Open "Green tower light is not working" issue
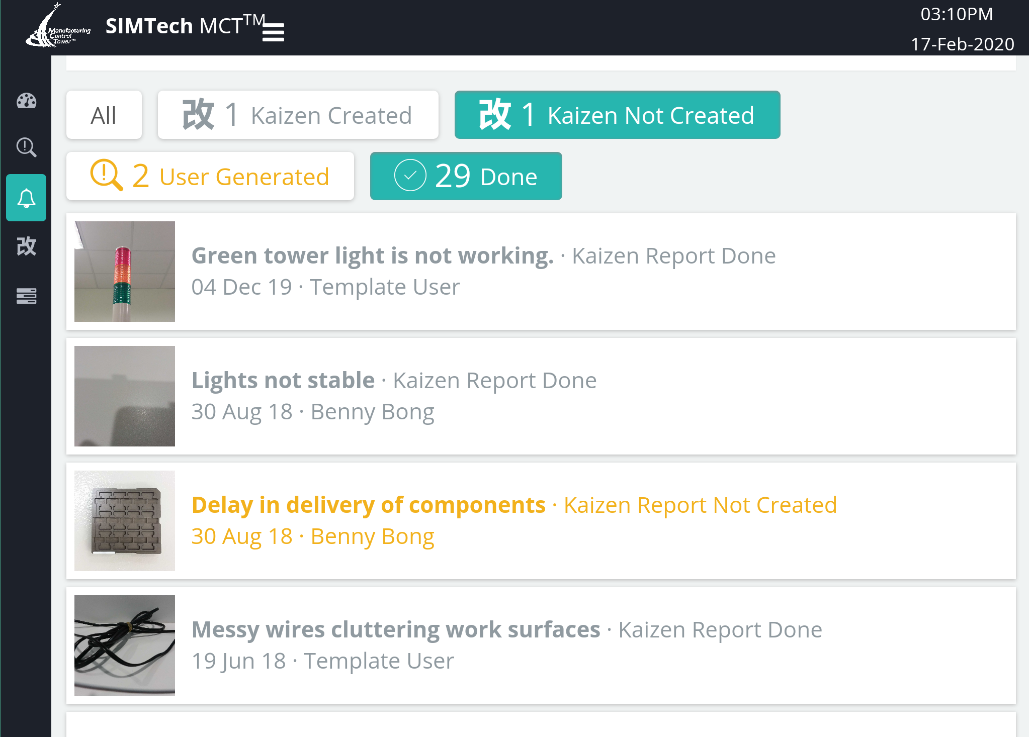Image resolution: width=1029 pixels, height=737 pixels. click(x=372, y=256)
